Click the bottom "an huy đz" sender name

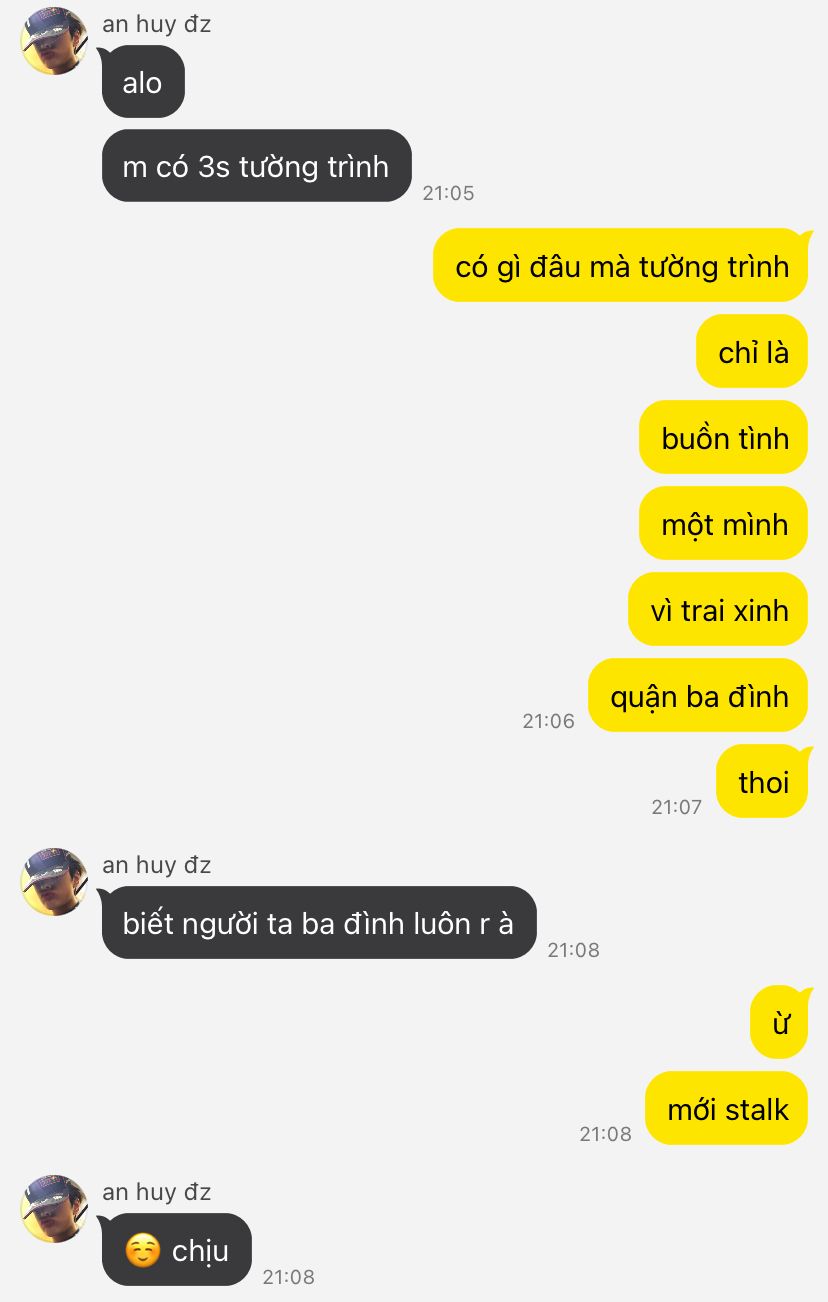coord(156,1192)
